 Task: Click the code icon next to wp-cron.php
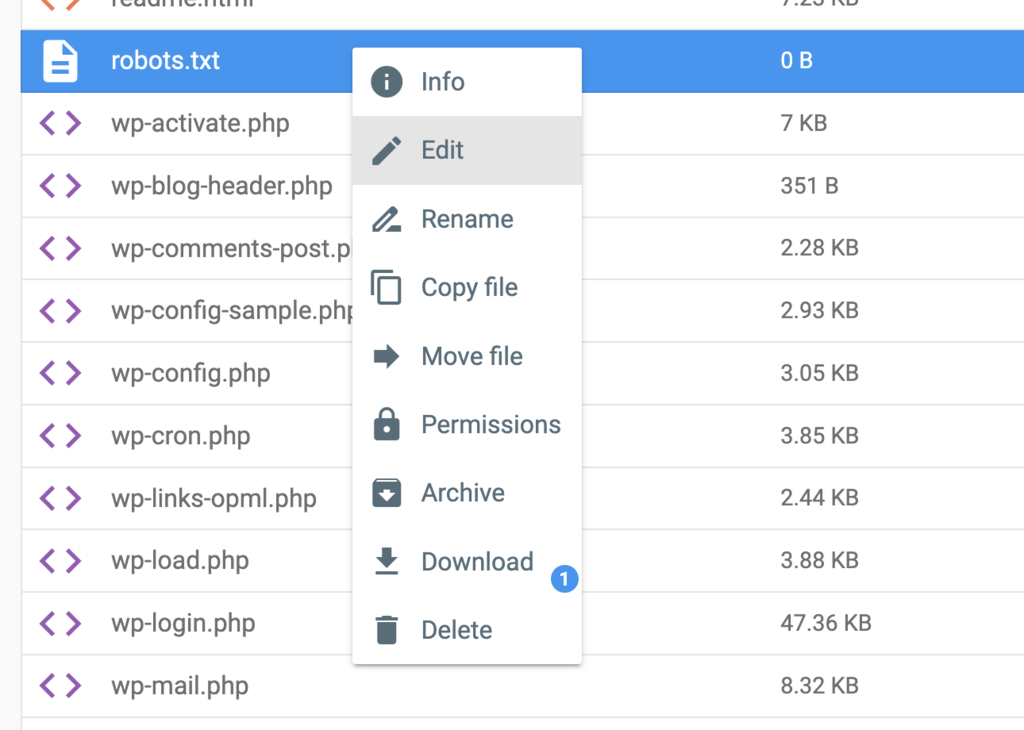60,436
